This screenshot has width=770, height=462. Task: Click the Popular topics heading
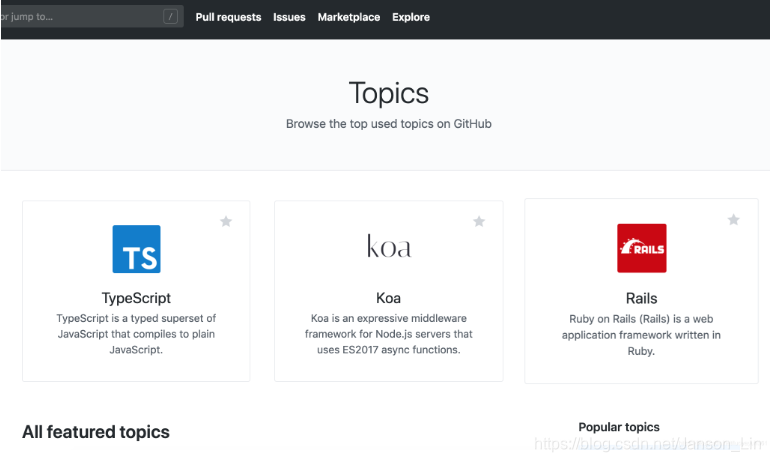point(619,427)
